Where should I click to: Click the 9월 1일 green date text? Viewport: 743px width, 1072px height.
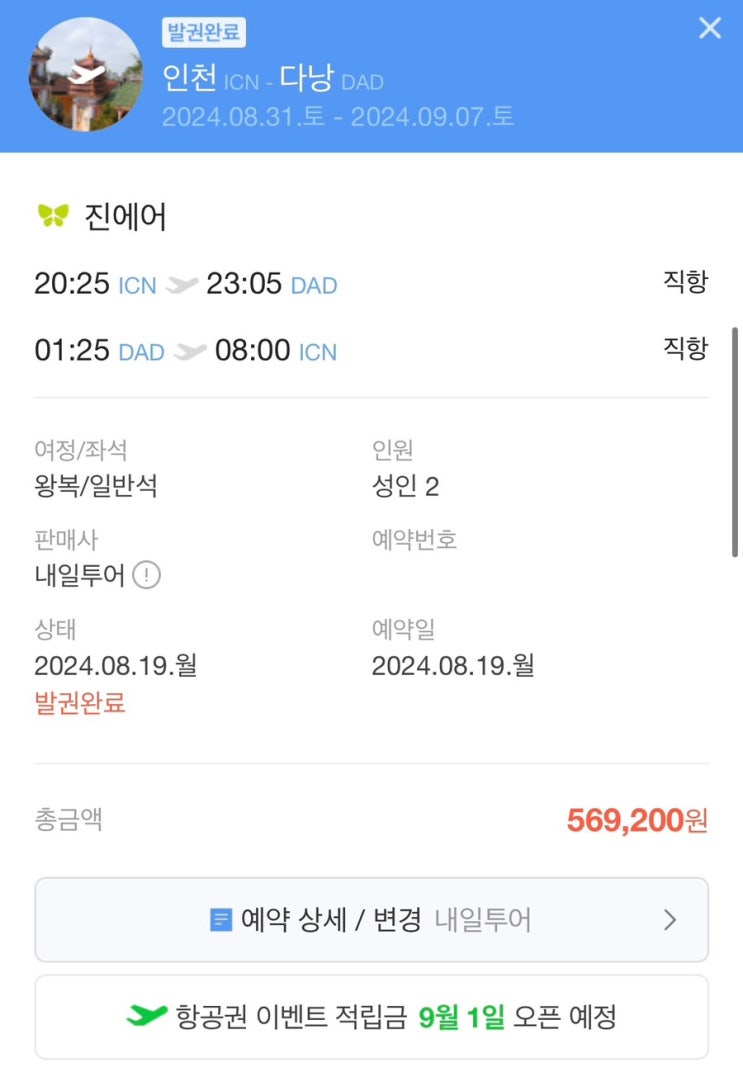click(x=460, y=1017)
